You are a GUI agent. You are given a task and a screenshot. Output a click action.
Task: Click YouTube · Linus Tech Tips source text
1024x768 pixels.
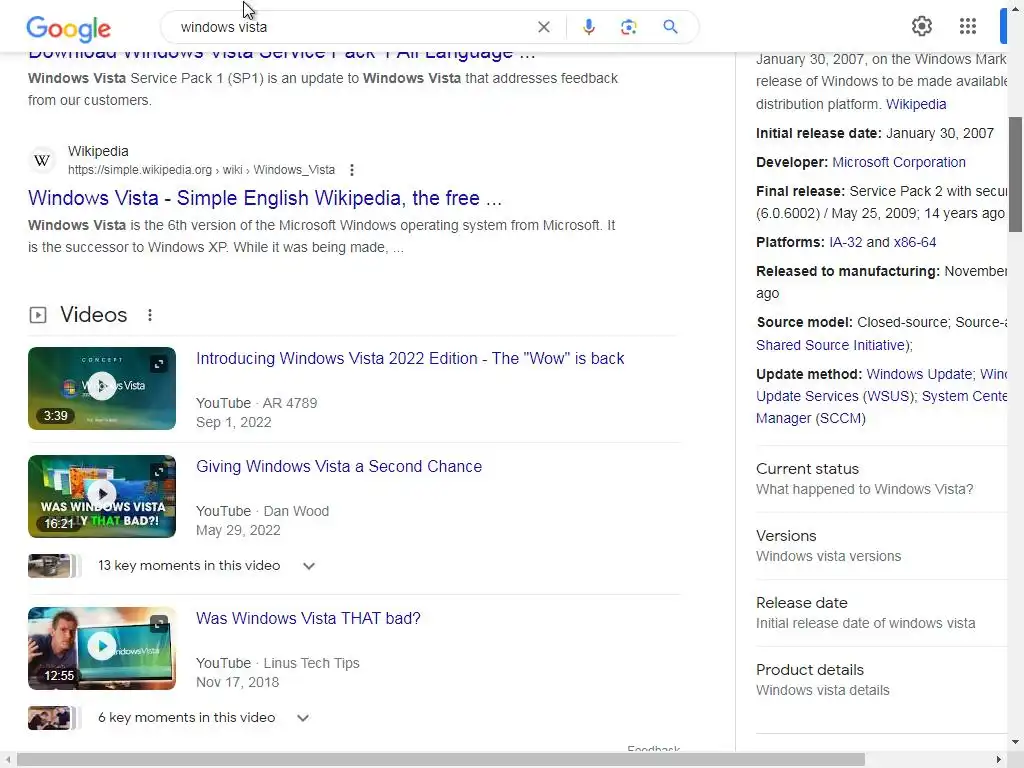click(278, 664)
